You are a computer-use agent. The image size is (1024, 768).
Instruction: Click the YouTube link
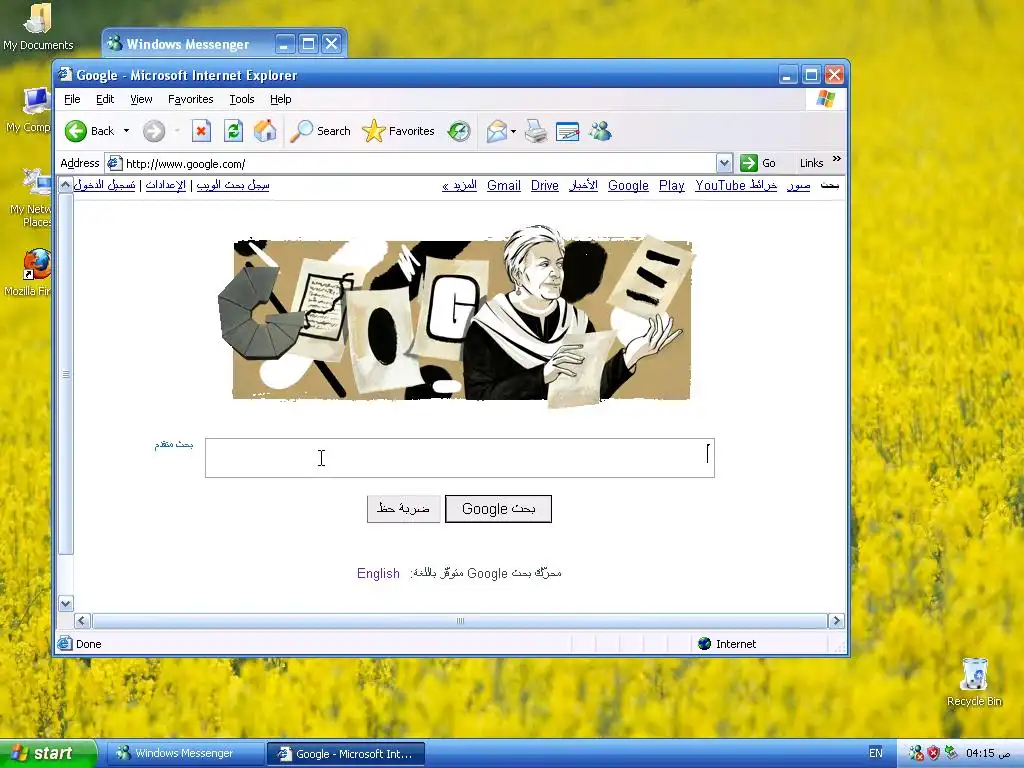click(x=720, y=185)
